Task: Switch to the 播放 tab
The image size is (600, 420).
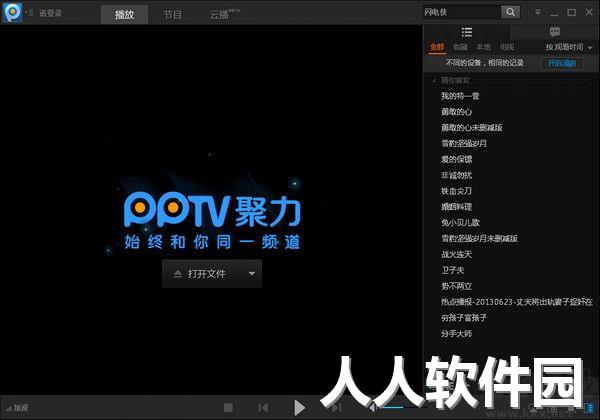Action: tap(124, 15)
